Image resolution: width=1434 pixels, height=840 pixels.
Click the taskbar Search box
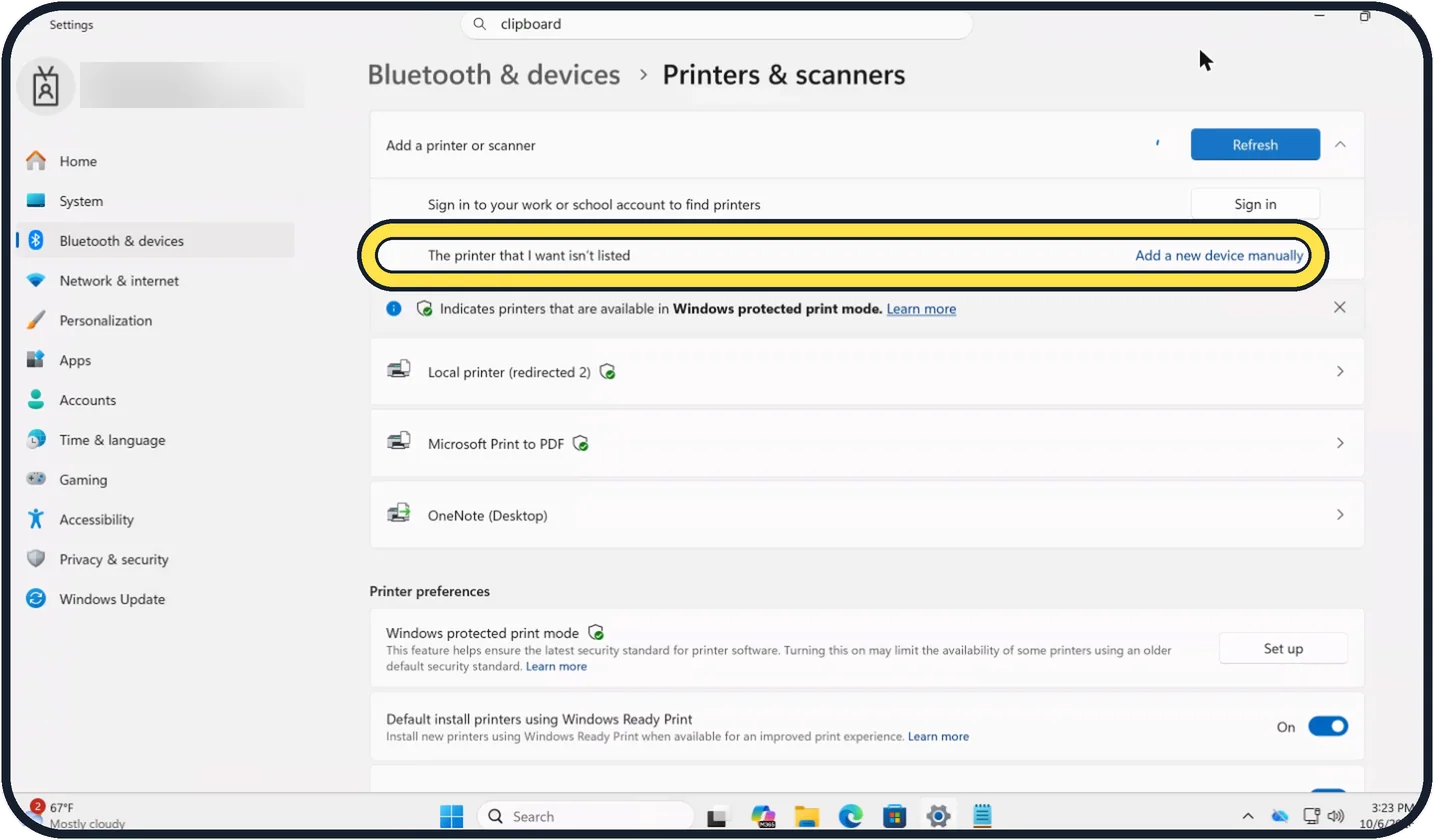(586, 816)
